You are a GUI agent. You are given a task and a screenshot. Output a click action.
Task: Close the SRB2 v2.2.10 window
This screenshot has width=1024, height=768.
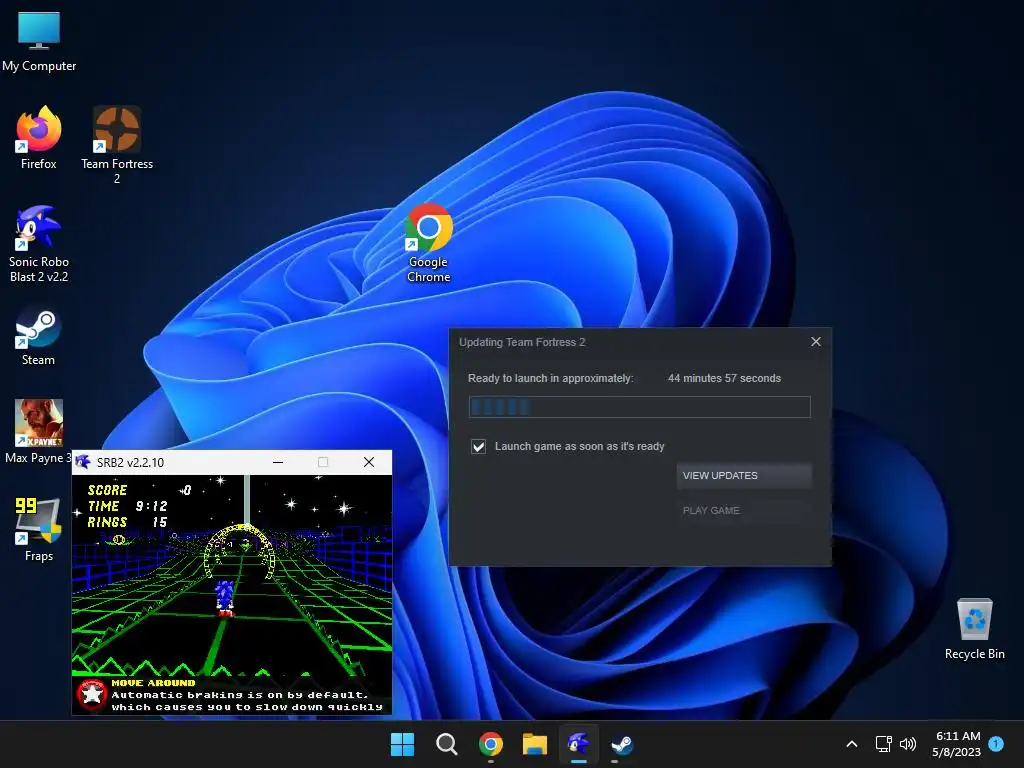(369, 462)
